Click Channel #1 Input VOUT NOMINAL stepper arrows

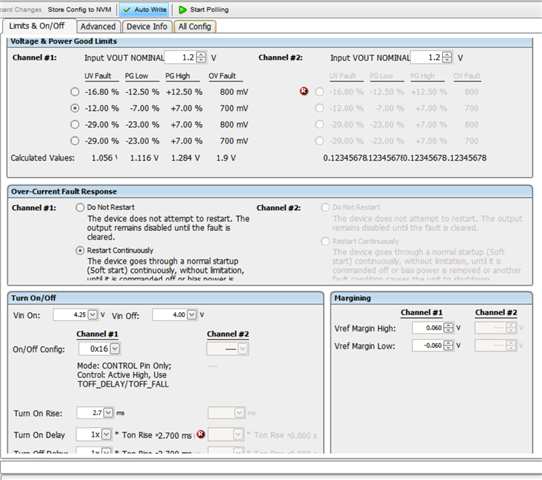pos(201,57)
